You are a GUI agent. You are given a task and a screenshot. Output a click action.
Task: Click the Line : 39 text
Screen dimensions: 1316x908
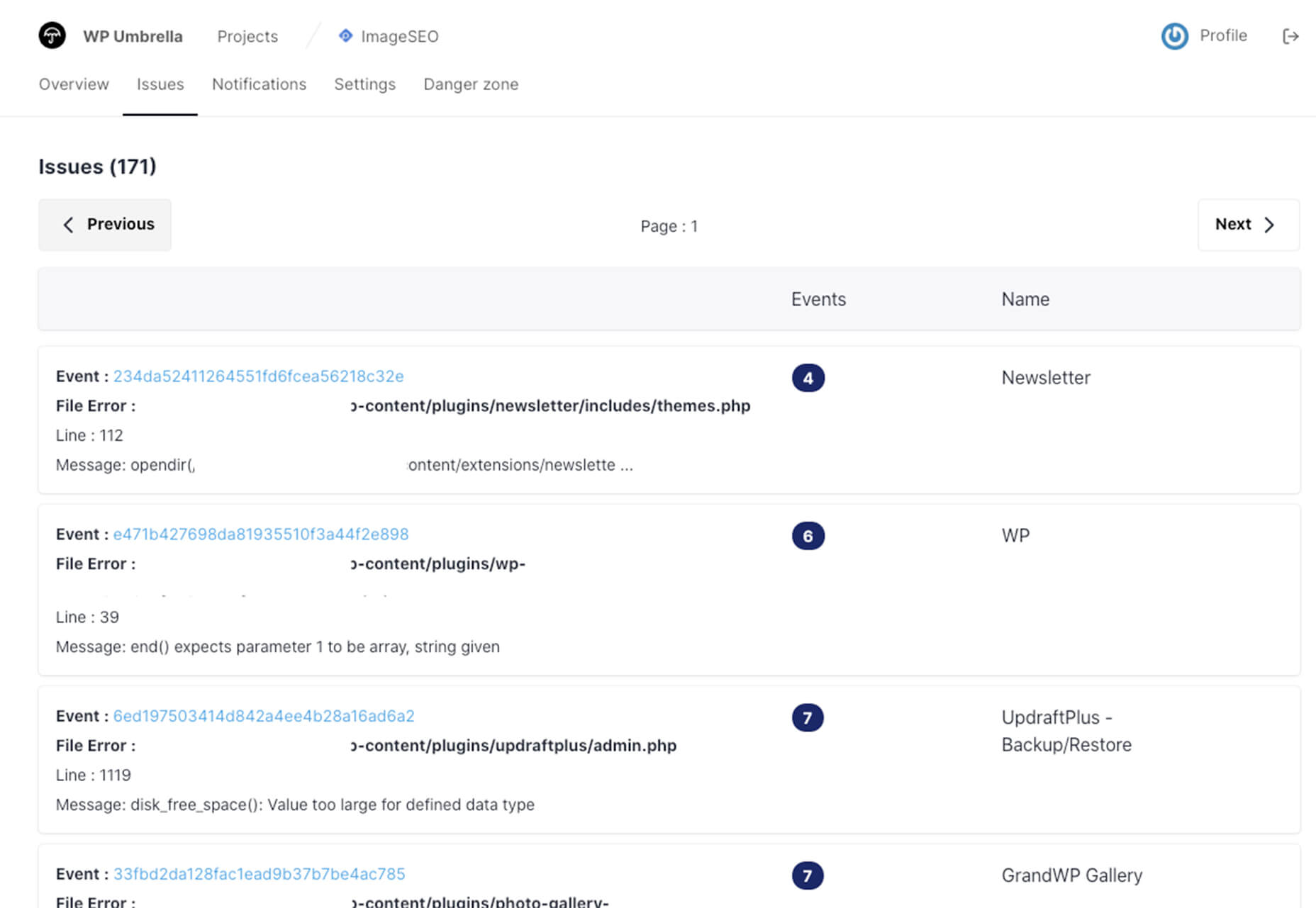pos(87,617)
